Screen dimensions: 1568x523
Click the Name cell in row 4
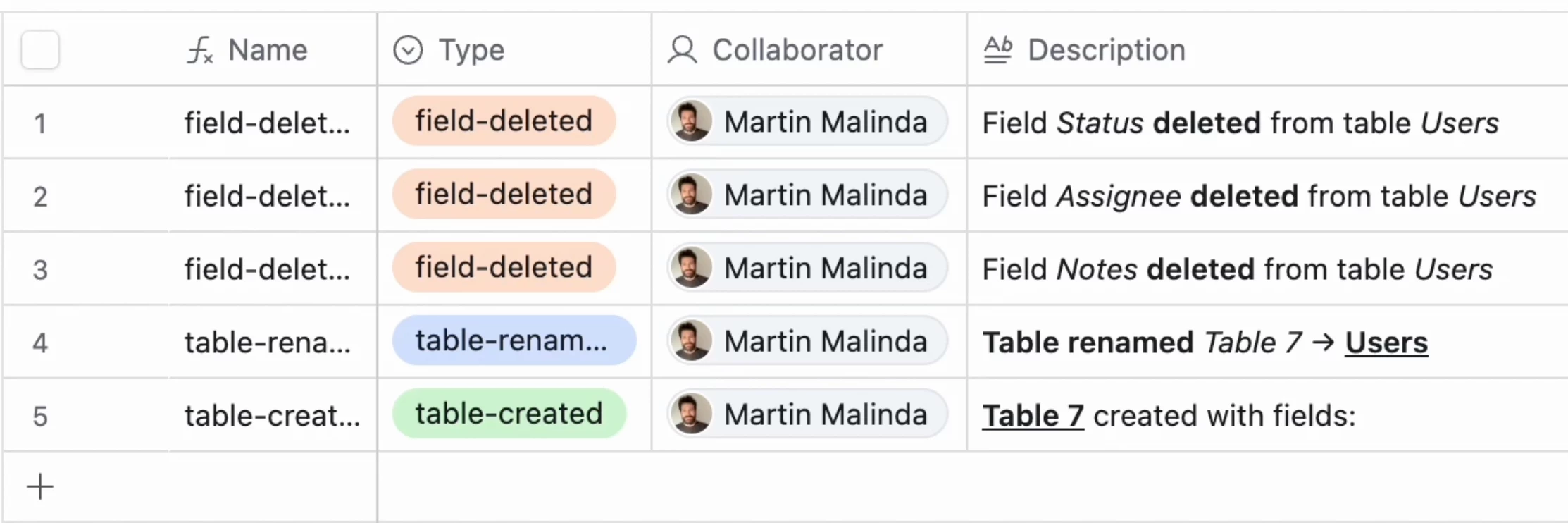[x=268, y=343]
